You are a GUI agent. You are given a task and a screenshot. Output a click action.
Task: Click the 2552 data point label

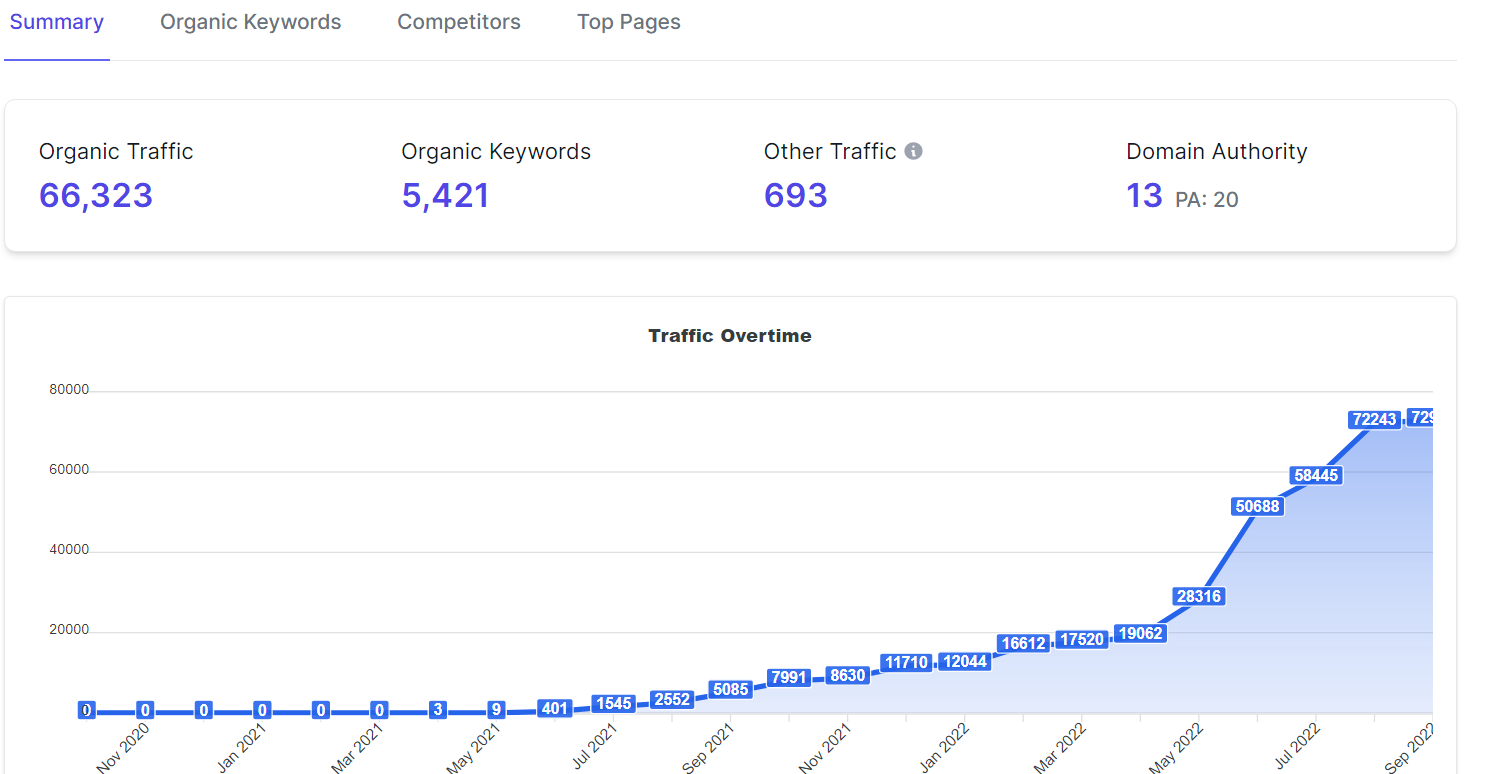click(672, 700)
